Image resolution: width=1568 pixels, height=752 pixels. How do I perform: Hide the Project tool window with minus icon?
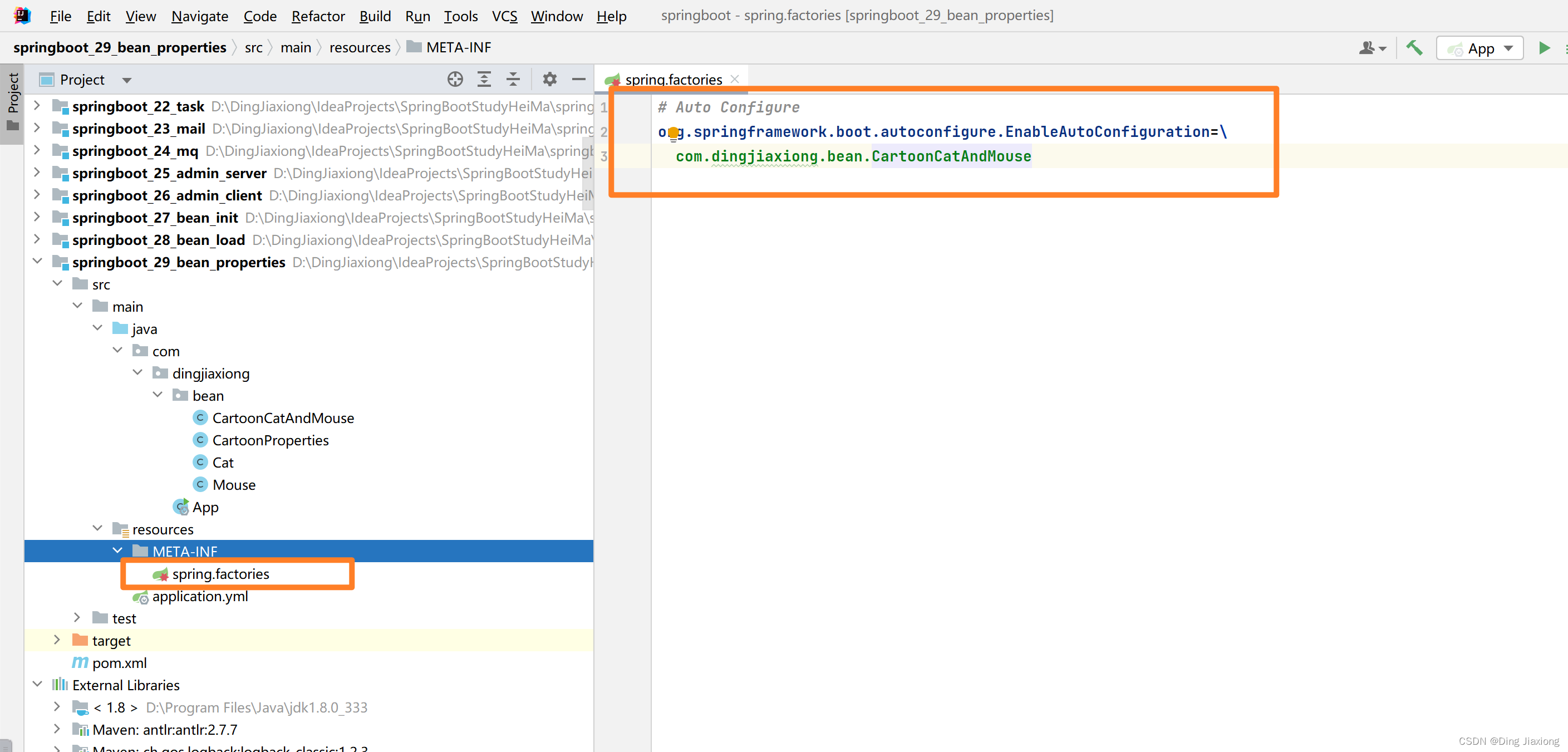(579, 79)
